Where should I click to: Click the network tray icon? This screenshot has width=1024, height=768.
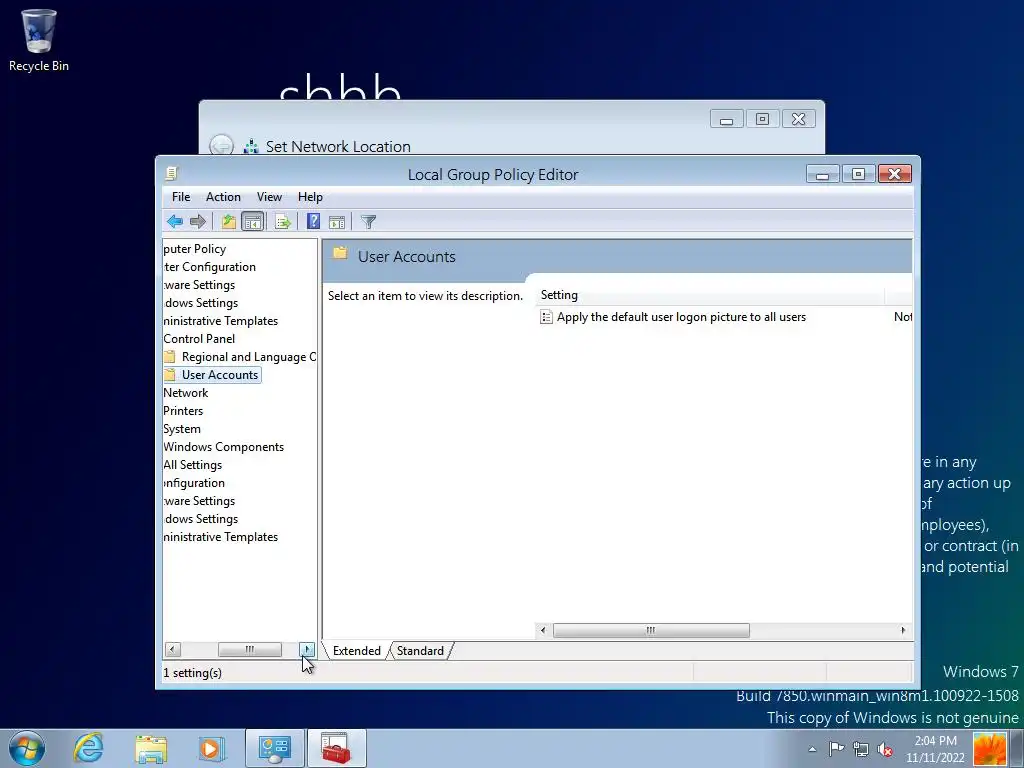pos(861,749)
